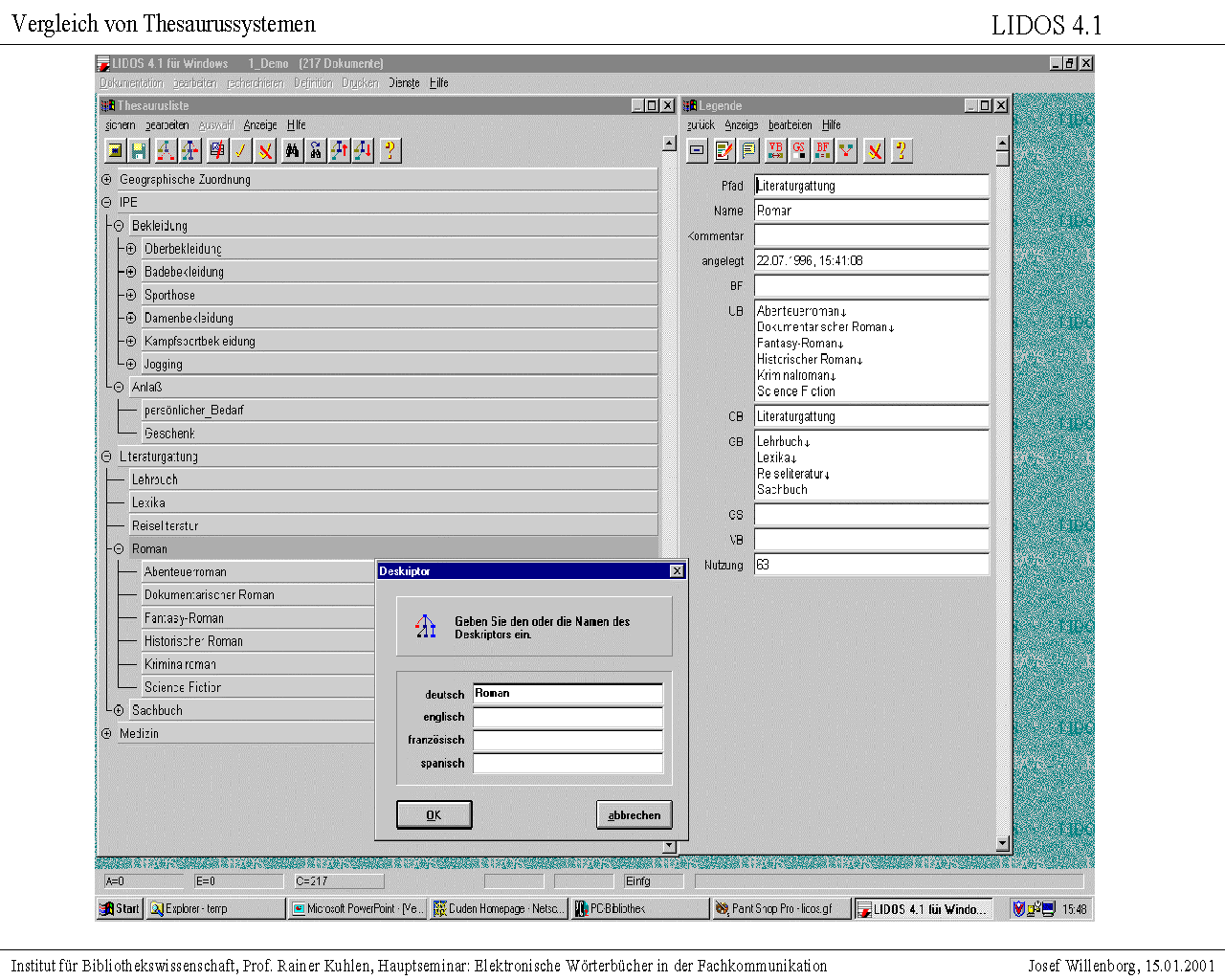Click the floppy disk save icon
This screenshot has width=1225, height=980.
tap(139, 150)
